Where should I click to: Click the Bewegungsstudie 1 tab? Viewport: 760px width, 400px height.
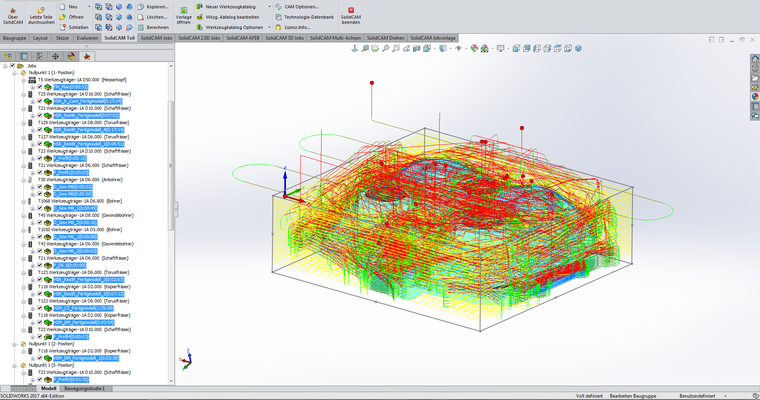pyautogui.click(x=84, y=388)
